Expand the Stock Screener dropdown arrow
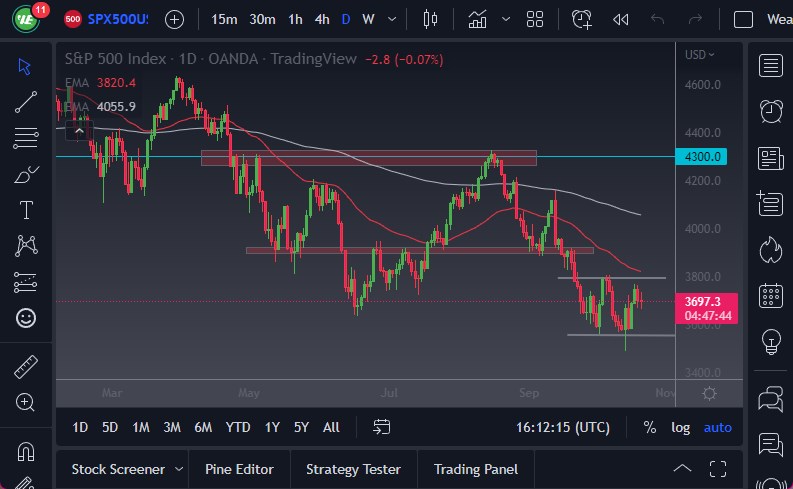Screen dimensions: 793x489 click(179, 469)
